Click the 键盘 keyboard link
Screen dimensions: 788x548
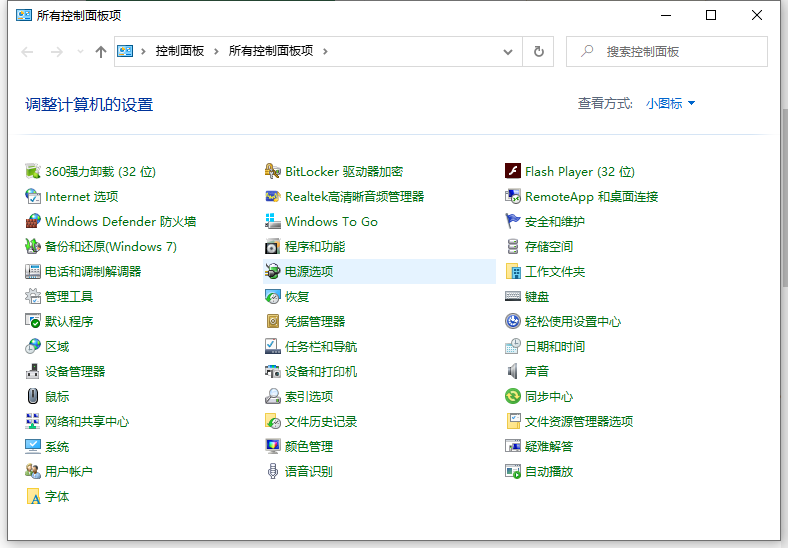click(537, 297)
